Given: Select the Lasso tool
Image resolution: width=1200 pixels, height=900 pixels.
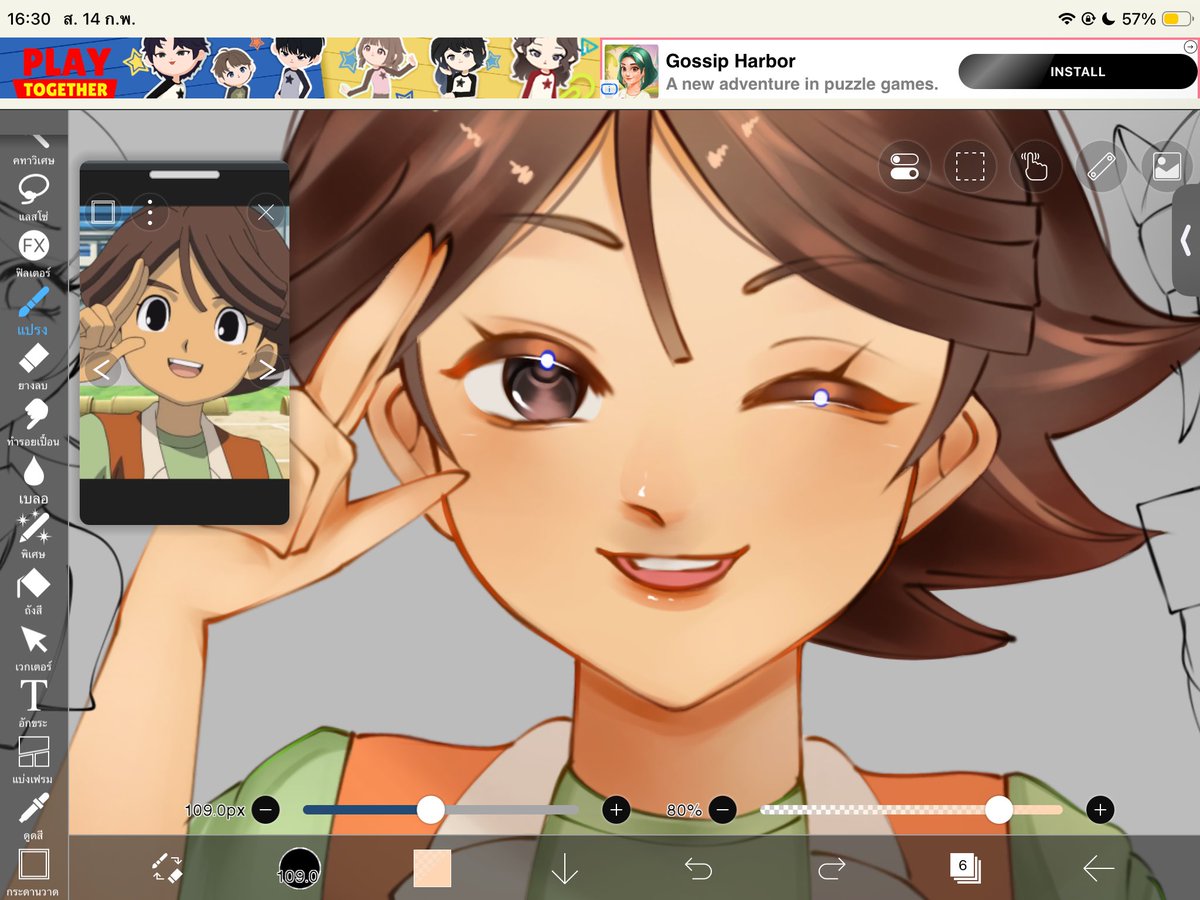Looking at the screenshot, I should point(33,195).
